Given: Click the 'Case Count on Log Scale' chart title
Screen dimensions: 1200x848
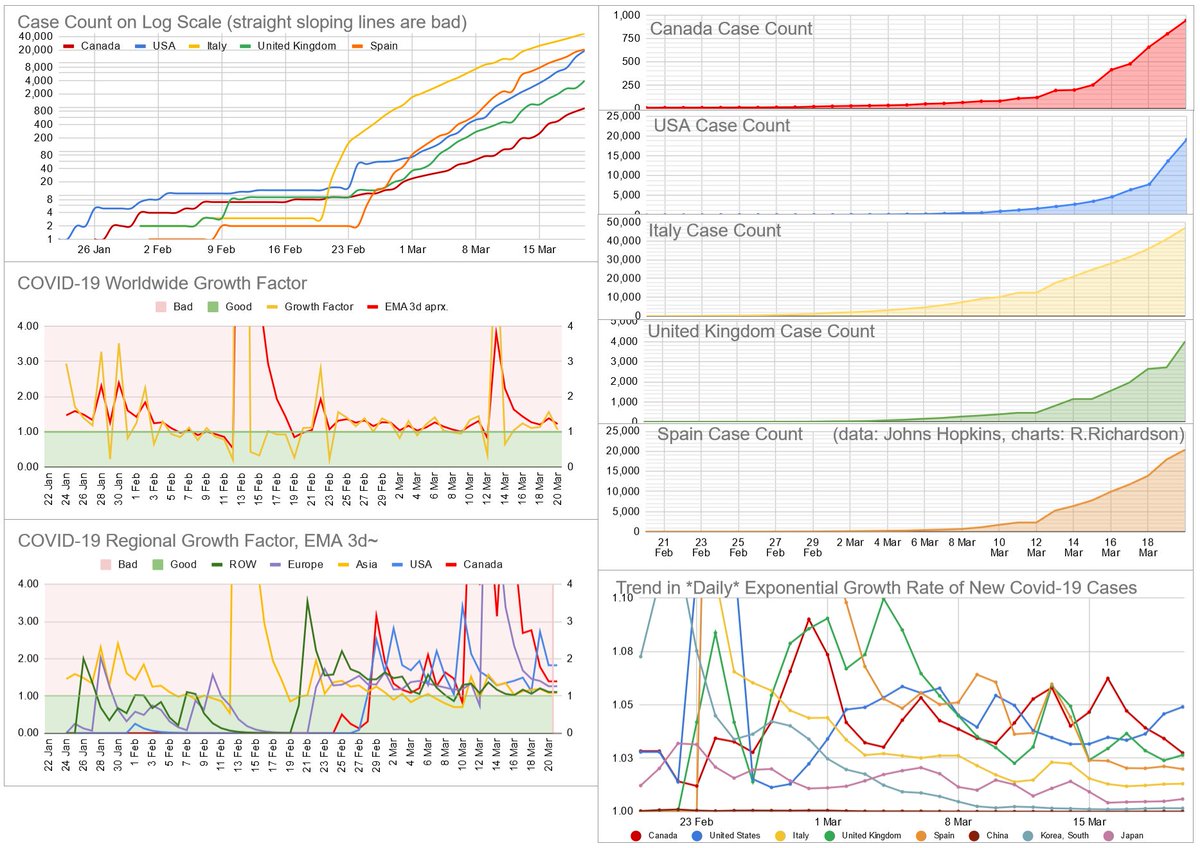Looking at the screenshot, I should (244, 22).
